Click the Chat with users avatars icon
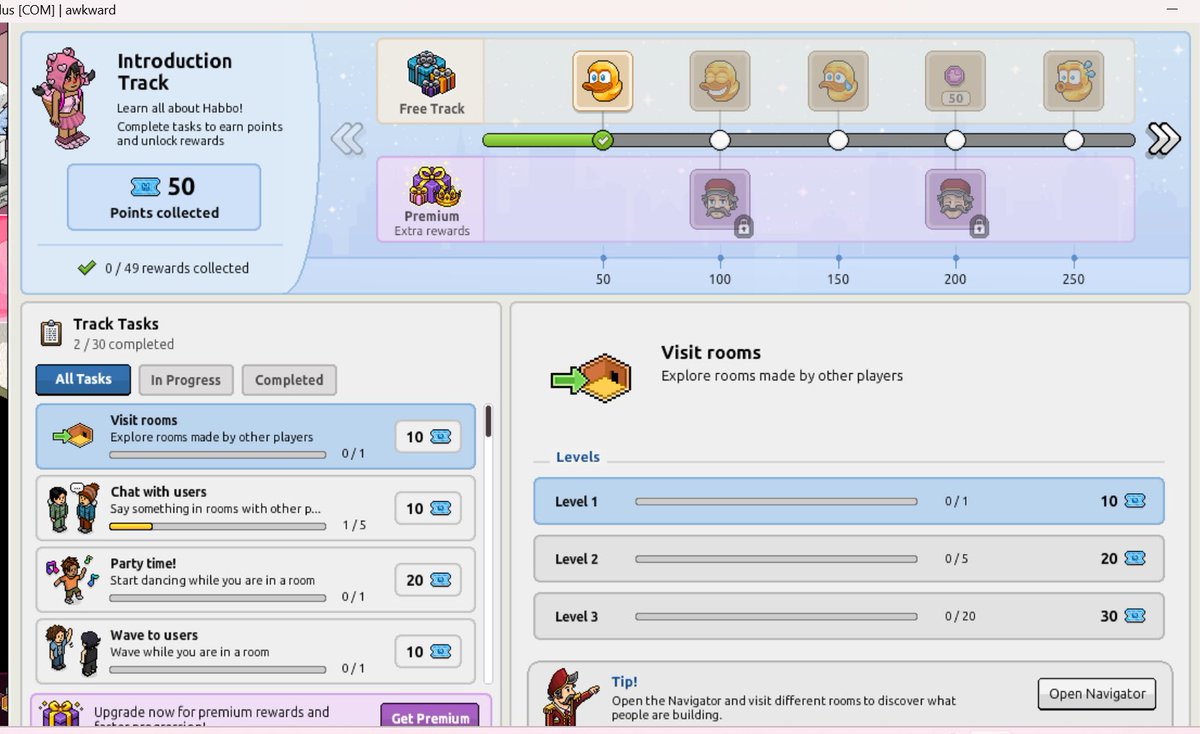The height and width of the screenshot is (734, 1200). (x=73, y=508)
